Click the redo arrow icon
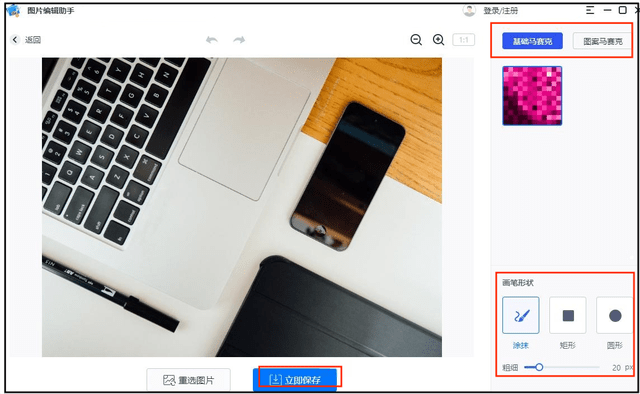The width and height of the screenshot is (640, 394). [239, 40]
